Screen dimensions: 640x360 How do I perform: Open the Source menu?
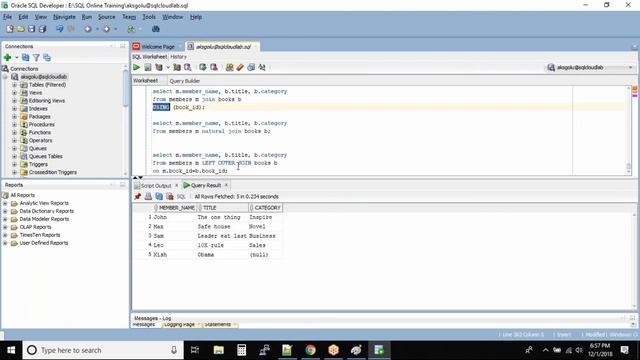coord(107,17)
